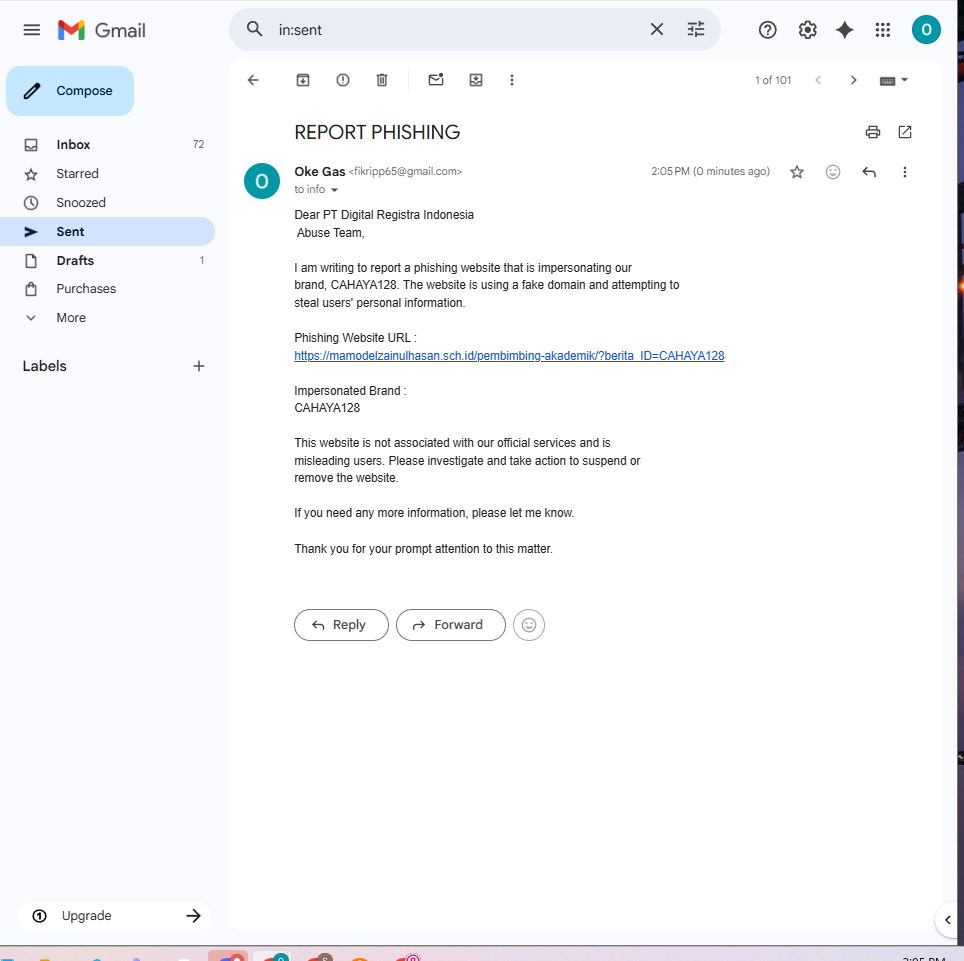Open search options filter icon
The width and height of the screenshot is (964, 961).
click(x=696, y=29)
